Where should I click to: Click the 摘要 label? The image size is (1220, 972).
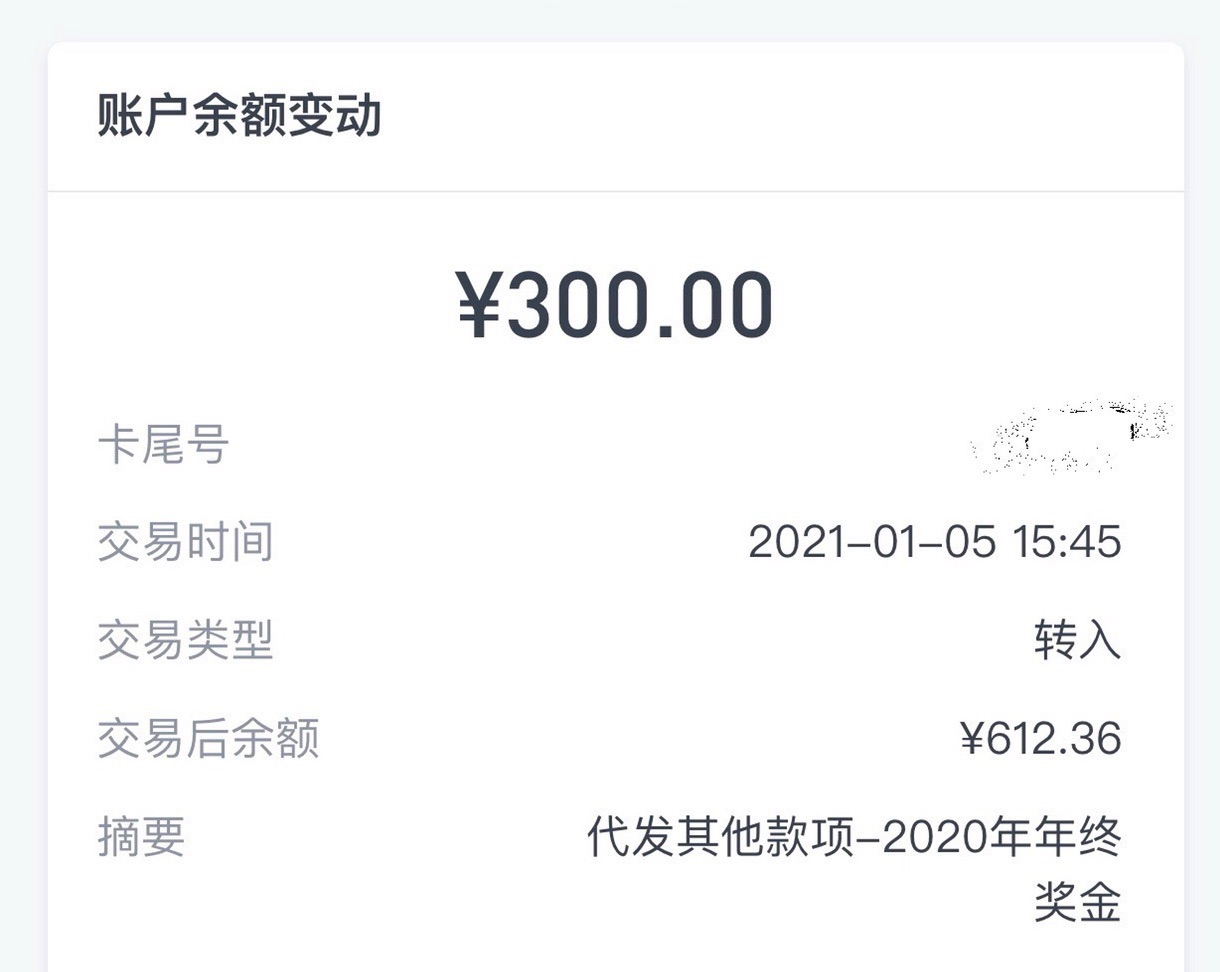(141, 836)
